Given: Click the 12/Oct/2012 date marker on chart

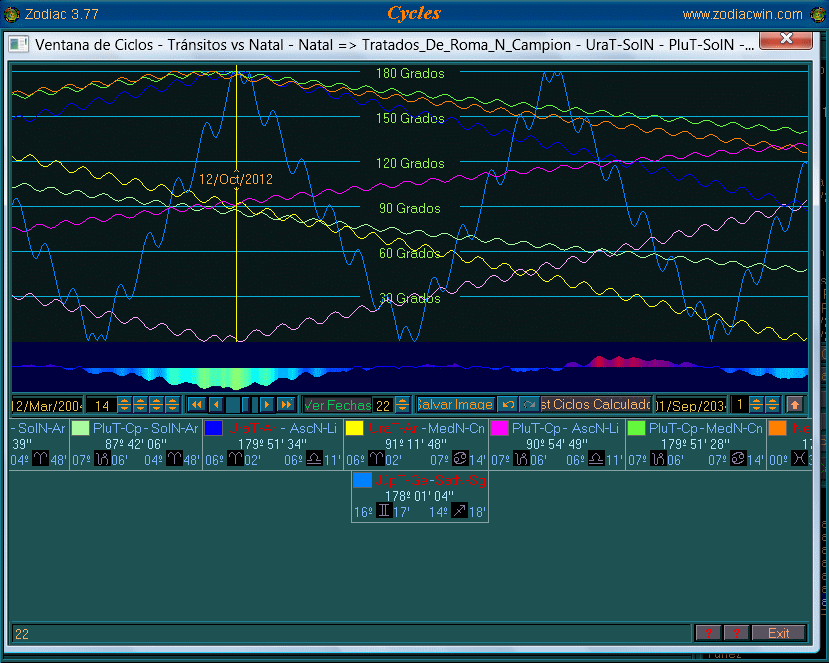Looking at the screenshot, I should coord(236,179).
